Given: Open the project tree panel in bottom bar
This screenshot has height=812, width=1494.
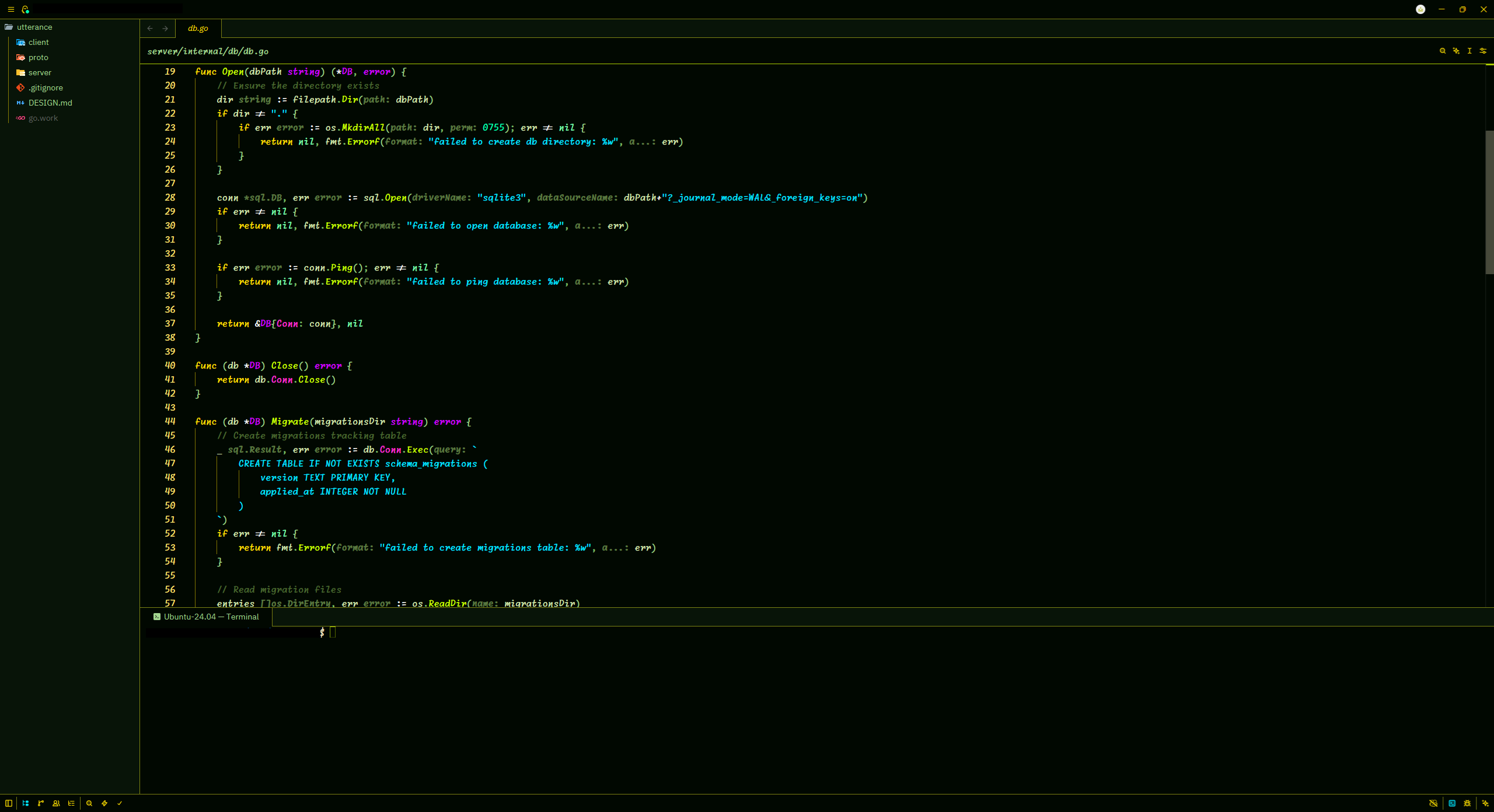Looking at the screenshot, I should pyautogui.click(x=26, y=803).
